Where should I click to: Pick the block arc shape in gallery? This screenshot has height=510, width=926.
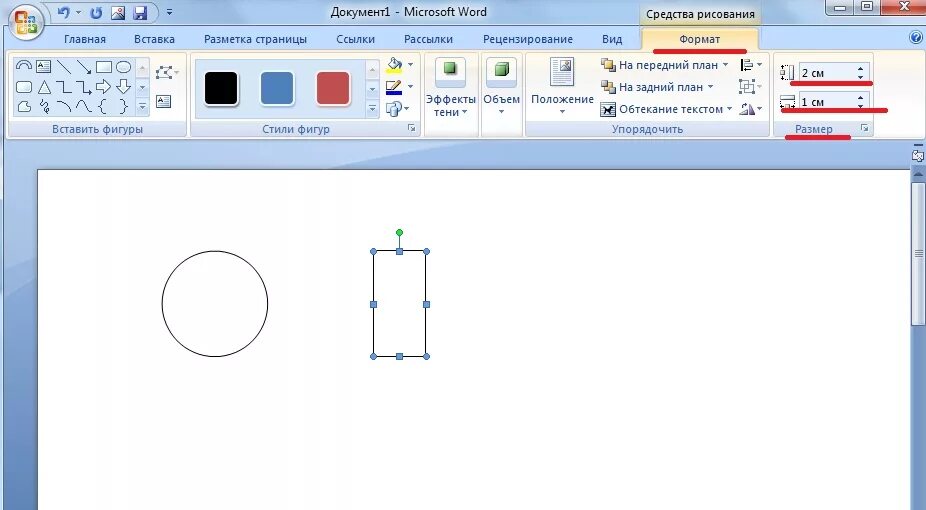coord(24,66)
